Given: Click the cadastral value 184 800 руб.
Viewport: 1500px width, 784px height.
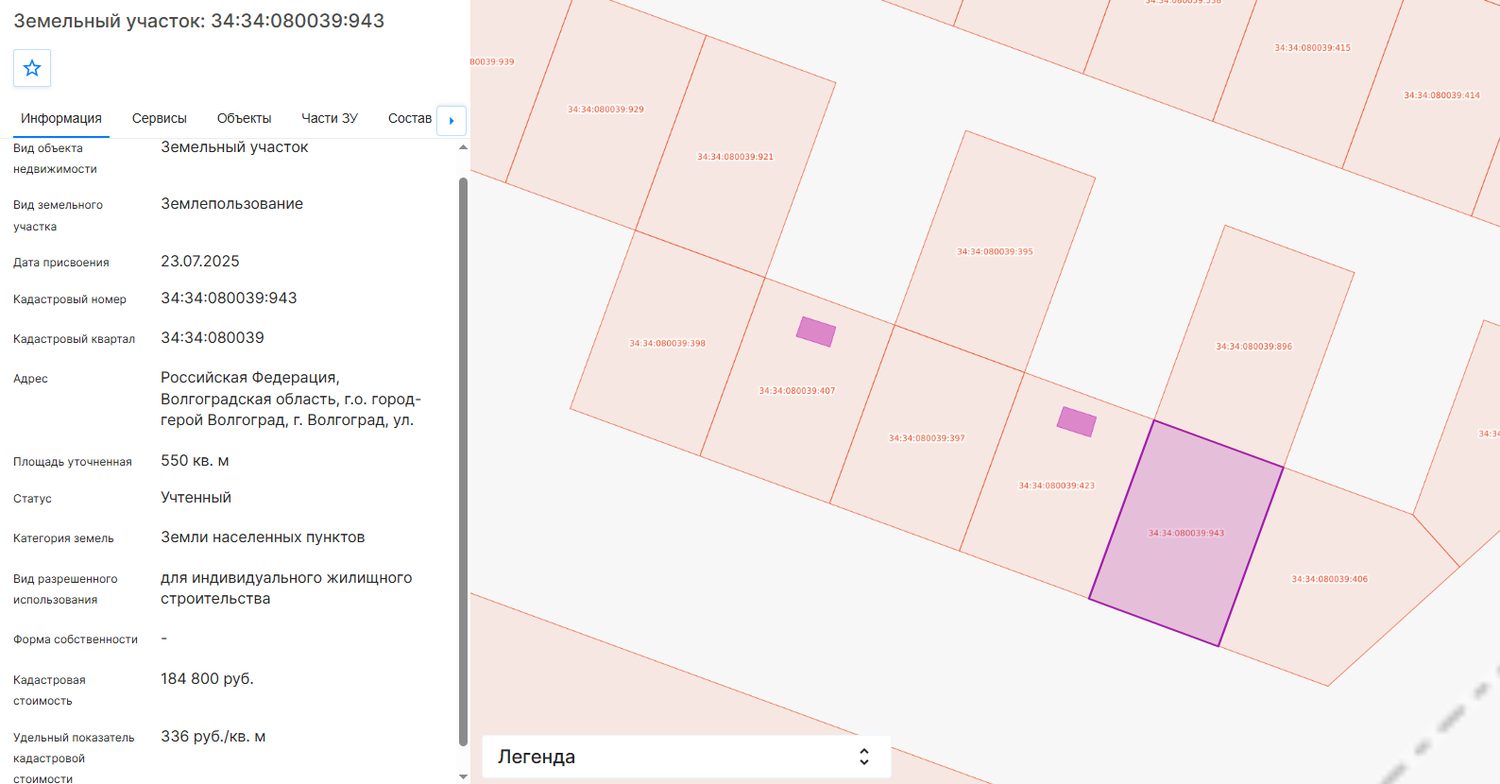Looking at the screenshot, I should click(207, 679).
